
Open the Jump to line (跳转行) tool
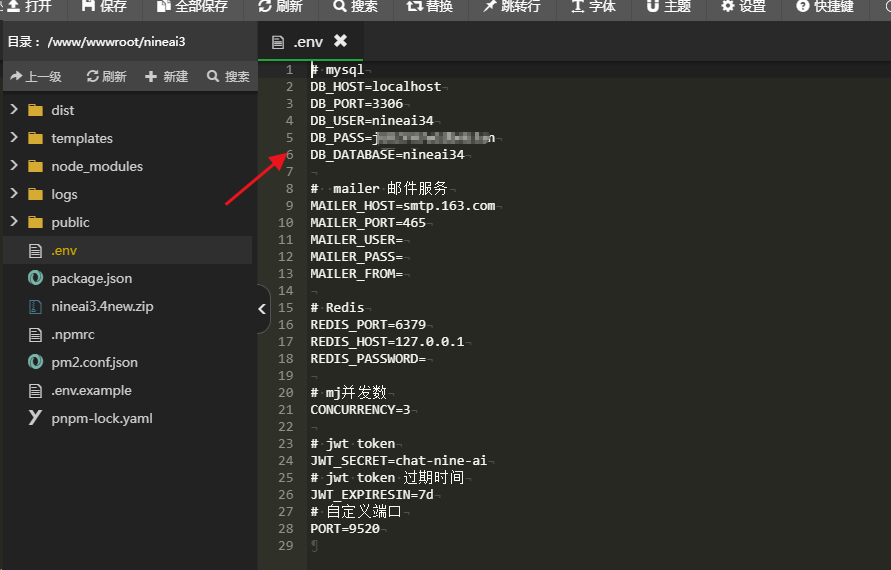point(511,6)
